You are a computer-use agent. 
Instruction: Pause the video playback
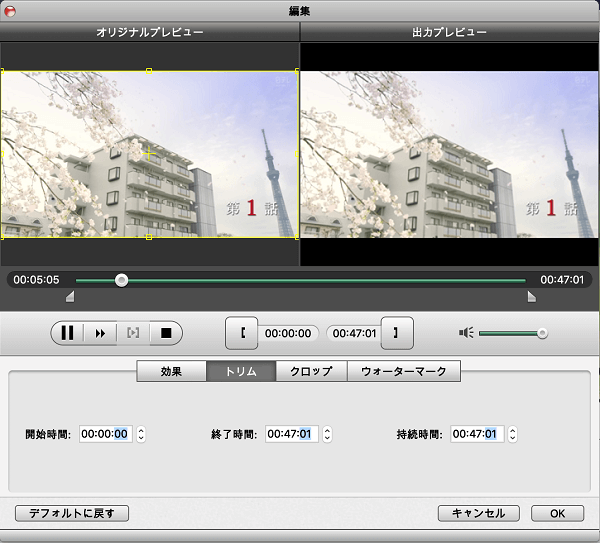67,333
